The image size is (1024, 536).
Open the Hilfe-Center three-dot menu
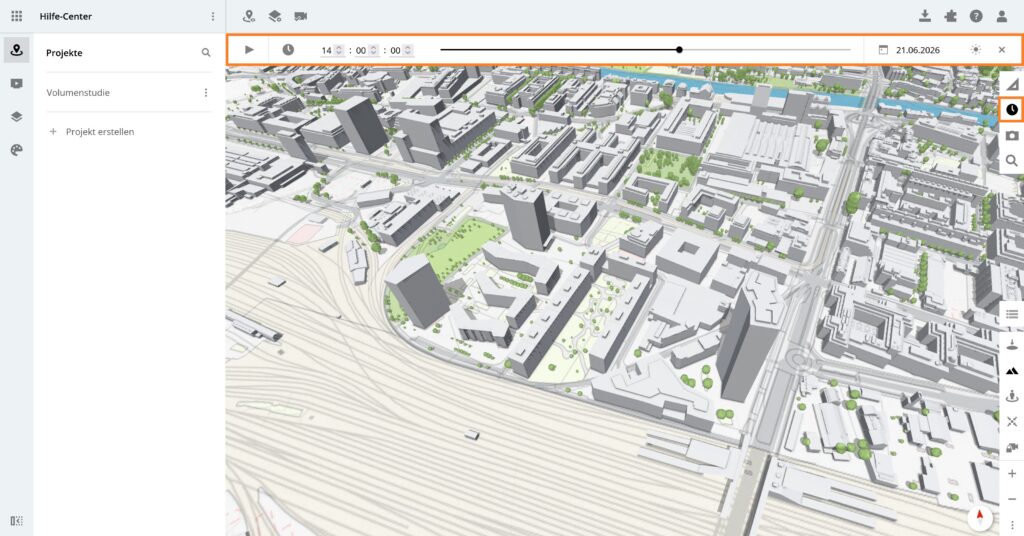point(212,16)
